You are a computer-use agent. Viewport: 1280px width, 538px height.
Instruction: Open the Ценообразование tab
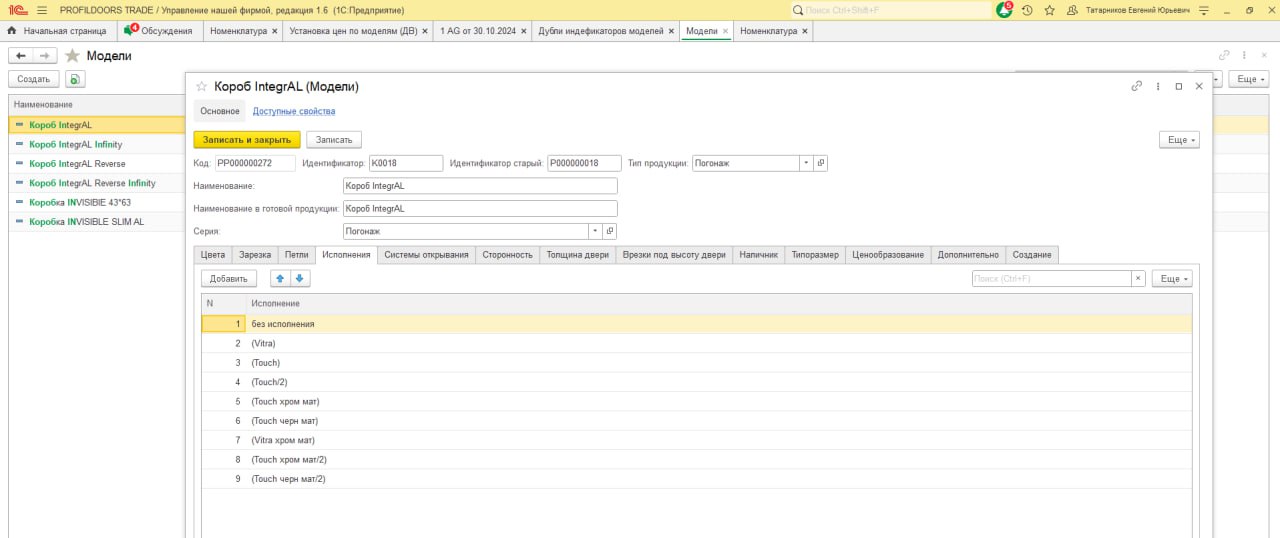(887, 255)
